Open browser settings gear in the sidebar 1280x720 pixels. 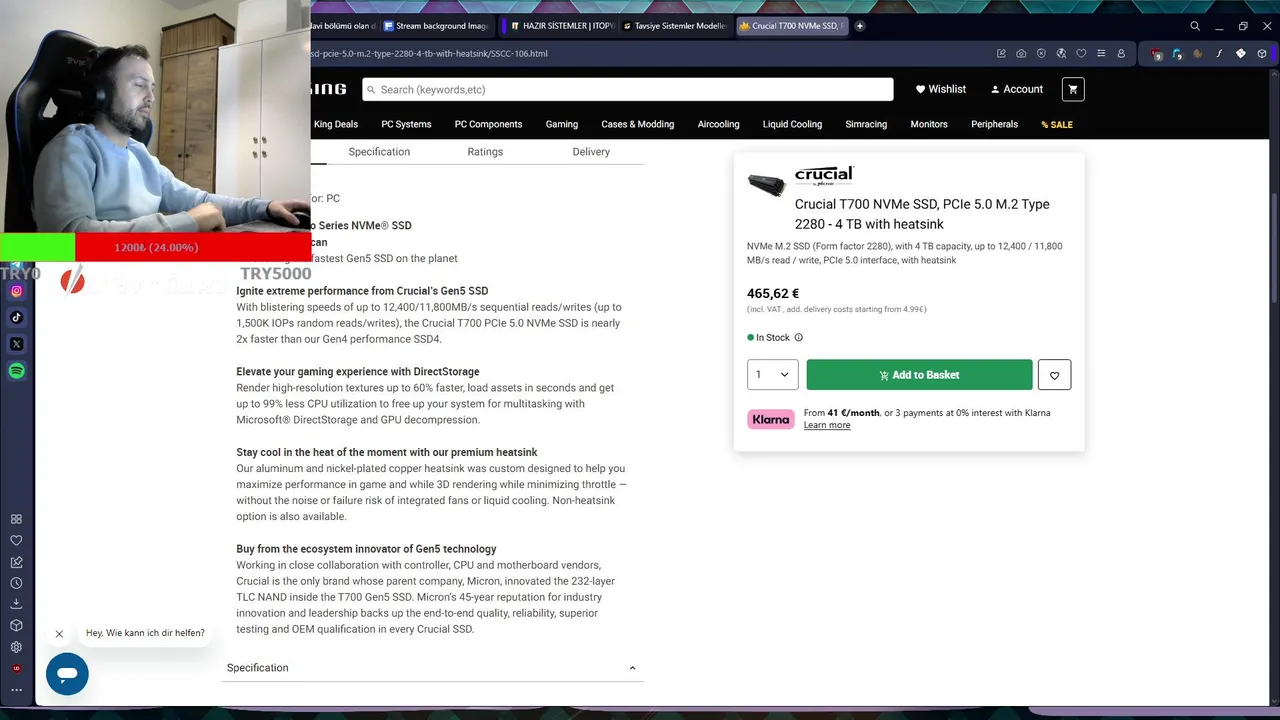tap(16, 647)
